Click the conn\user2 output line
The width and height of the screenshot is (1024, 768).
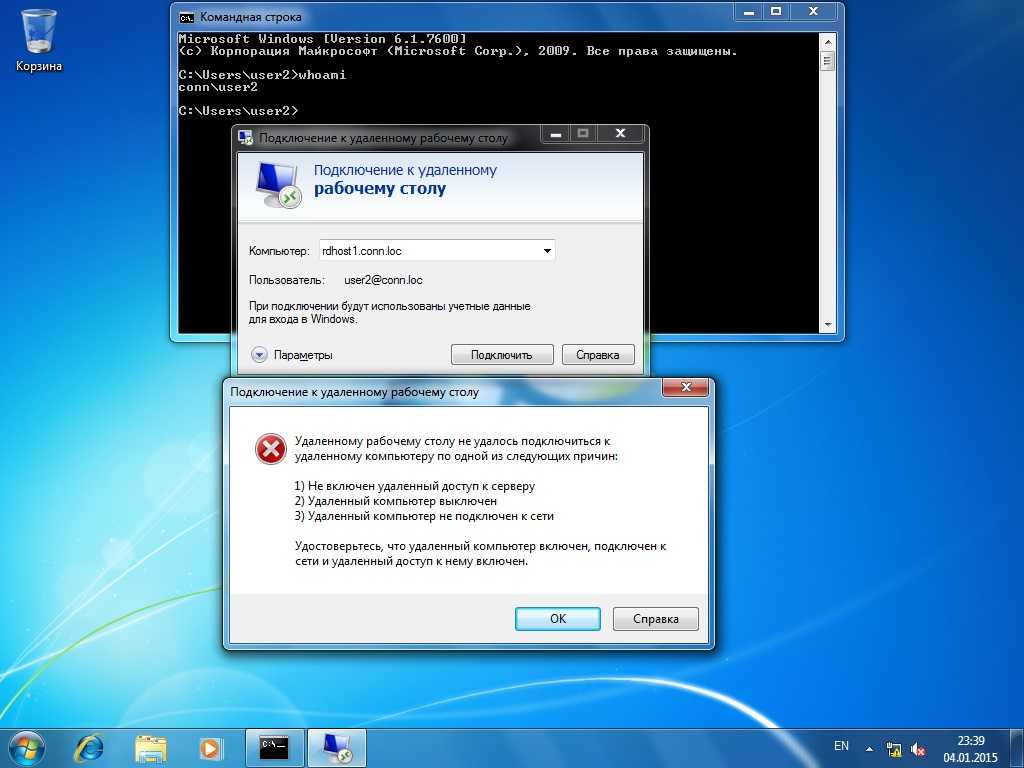coord(218,87)
